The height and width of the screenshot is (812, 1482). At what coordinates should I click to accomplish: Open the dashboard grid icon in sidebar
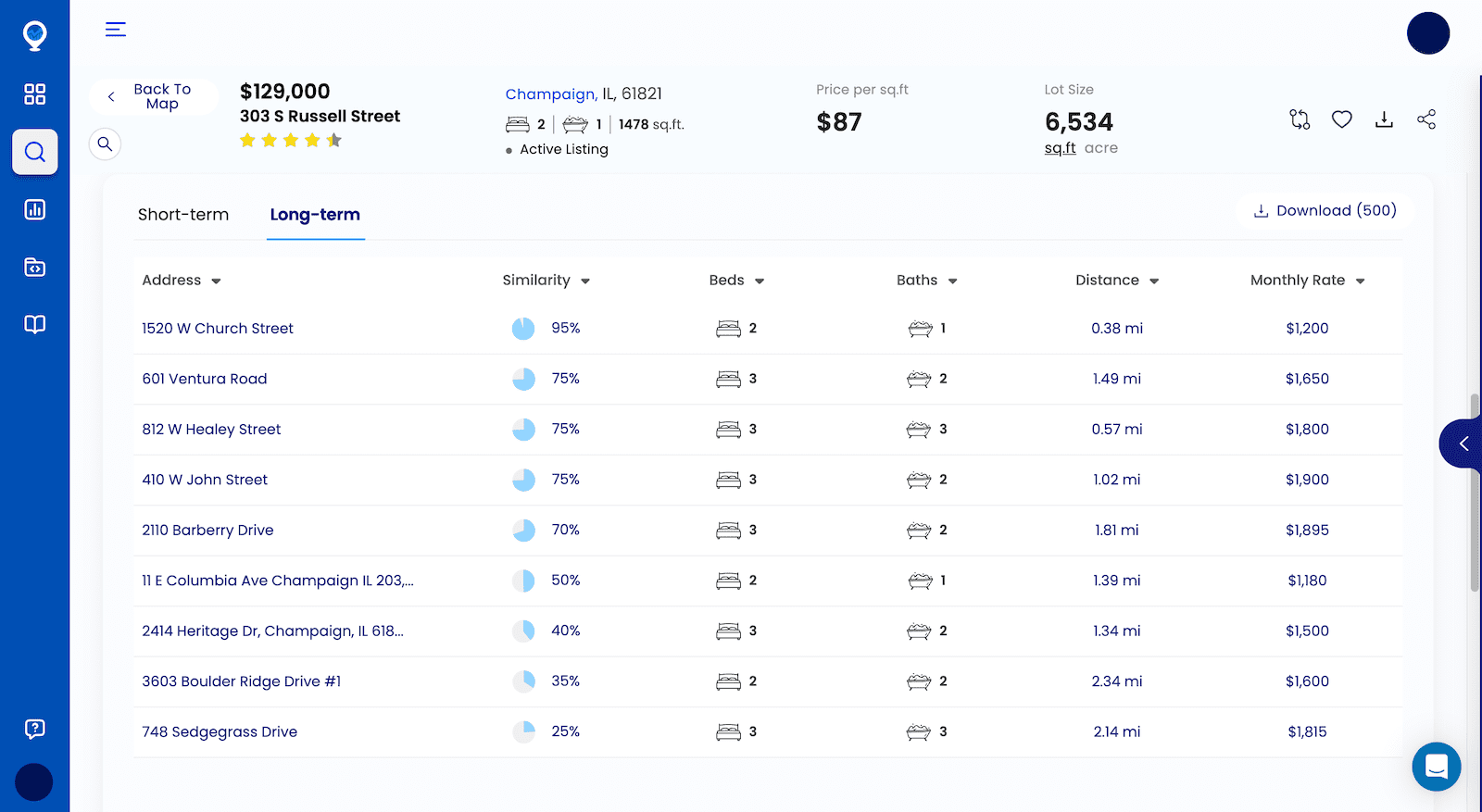[x=34, y=94]
